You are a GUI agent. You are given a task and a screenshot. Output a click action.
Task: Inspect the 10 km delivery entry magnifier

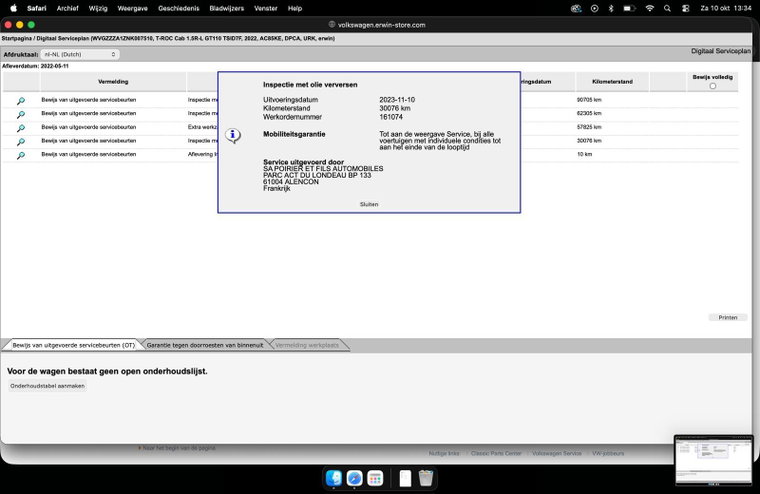(21, 155)
